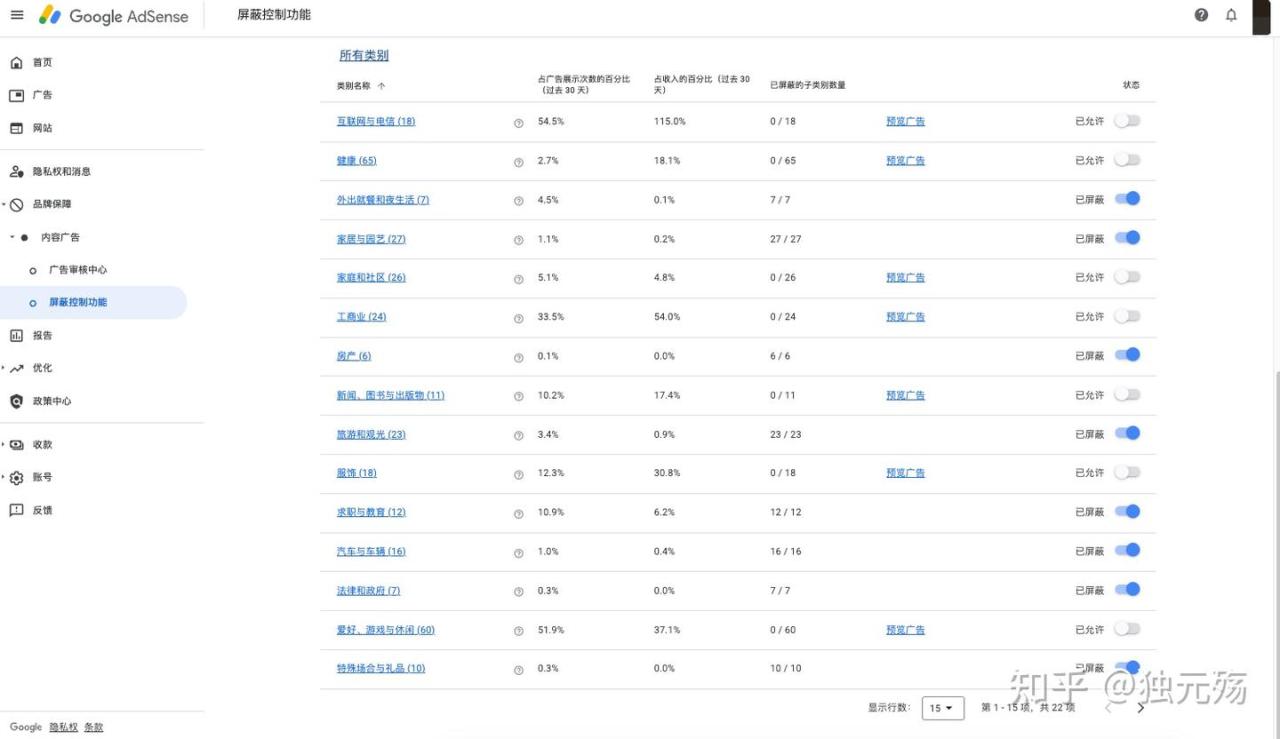This screenshot has width=1280, height=739.
Task: Go to next page of categories
Action: [x=1141, y=708]
